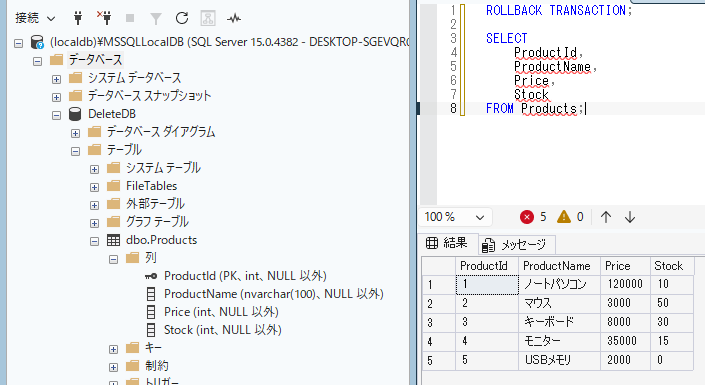Click the DeleteDB database cylinder icon

[x=75, y=114]
